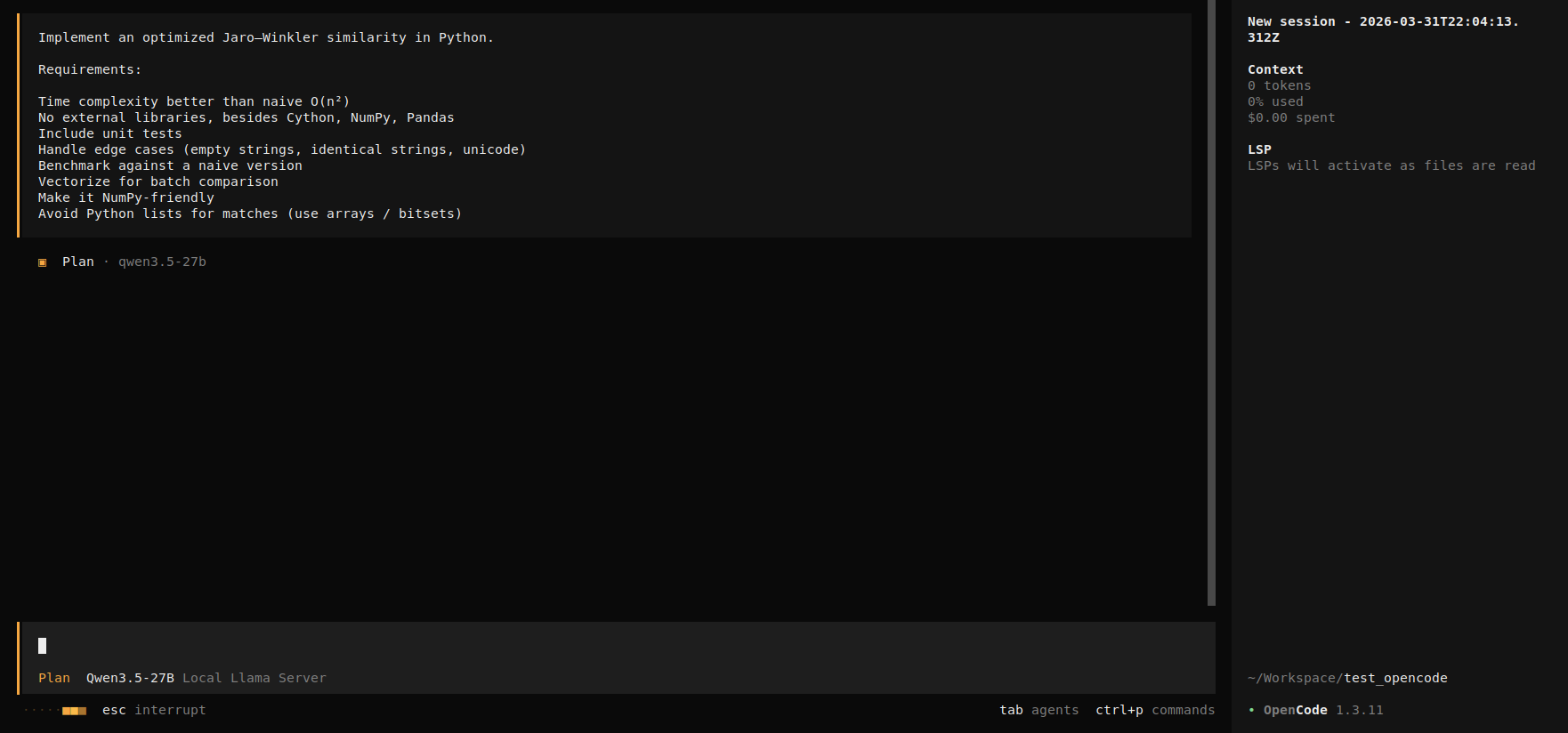Open the ~/Workspace/test_opencode path

(1346, 678)
